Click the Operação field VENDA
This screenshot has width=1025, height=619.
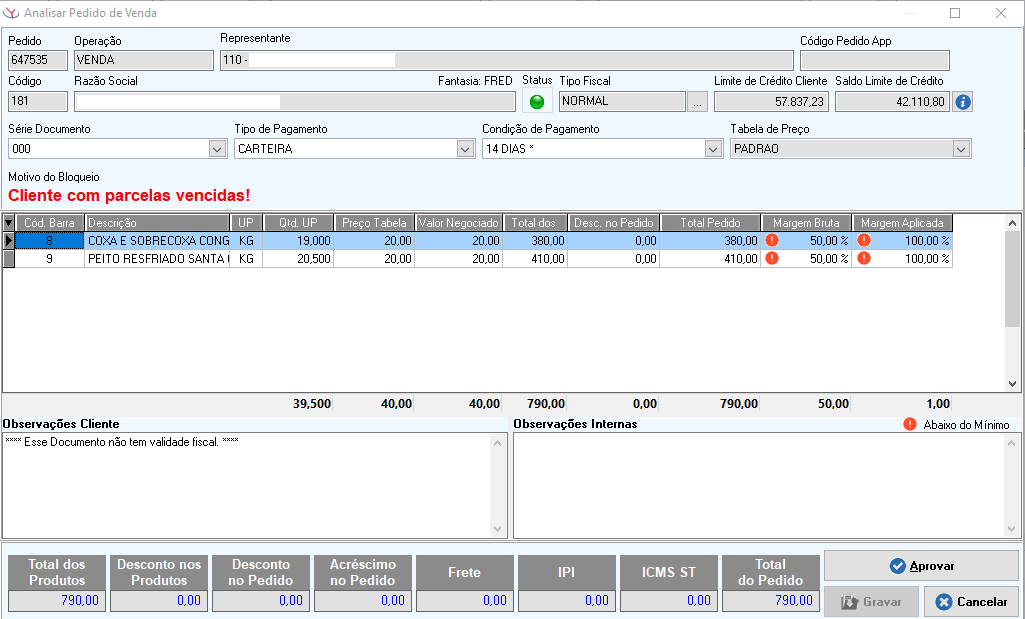pyautogui.click(x=144, y=60)
